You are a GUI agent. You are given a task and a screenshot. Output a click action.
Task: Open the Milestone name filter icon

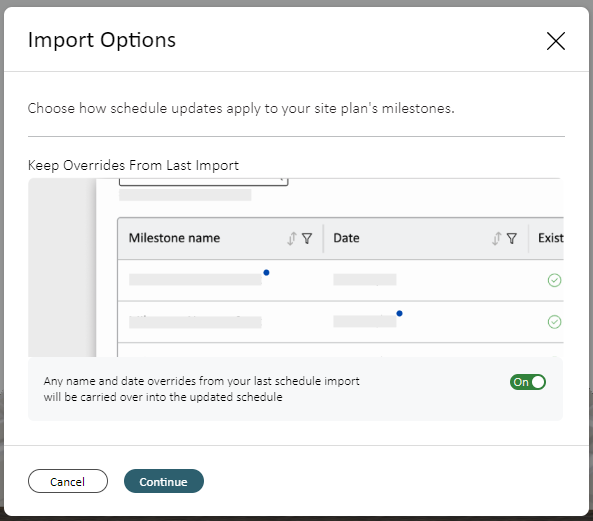coord(307,239)
